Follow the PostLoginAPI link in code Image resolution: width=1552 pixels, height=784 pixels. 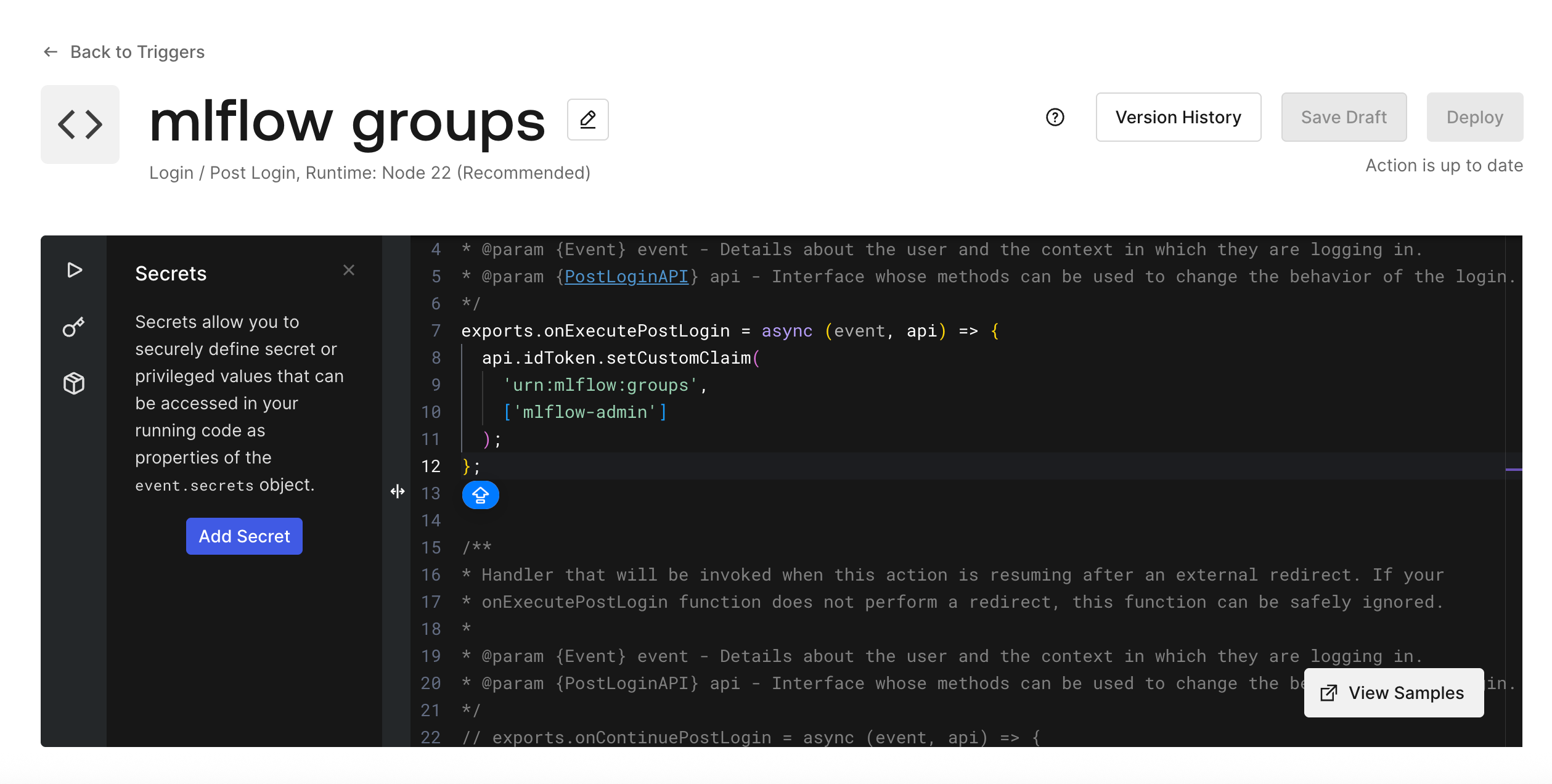626,277
